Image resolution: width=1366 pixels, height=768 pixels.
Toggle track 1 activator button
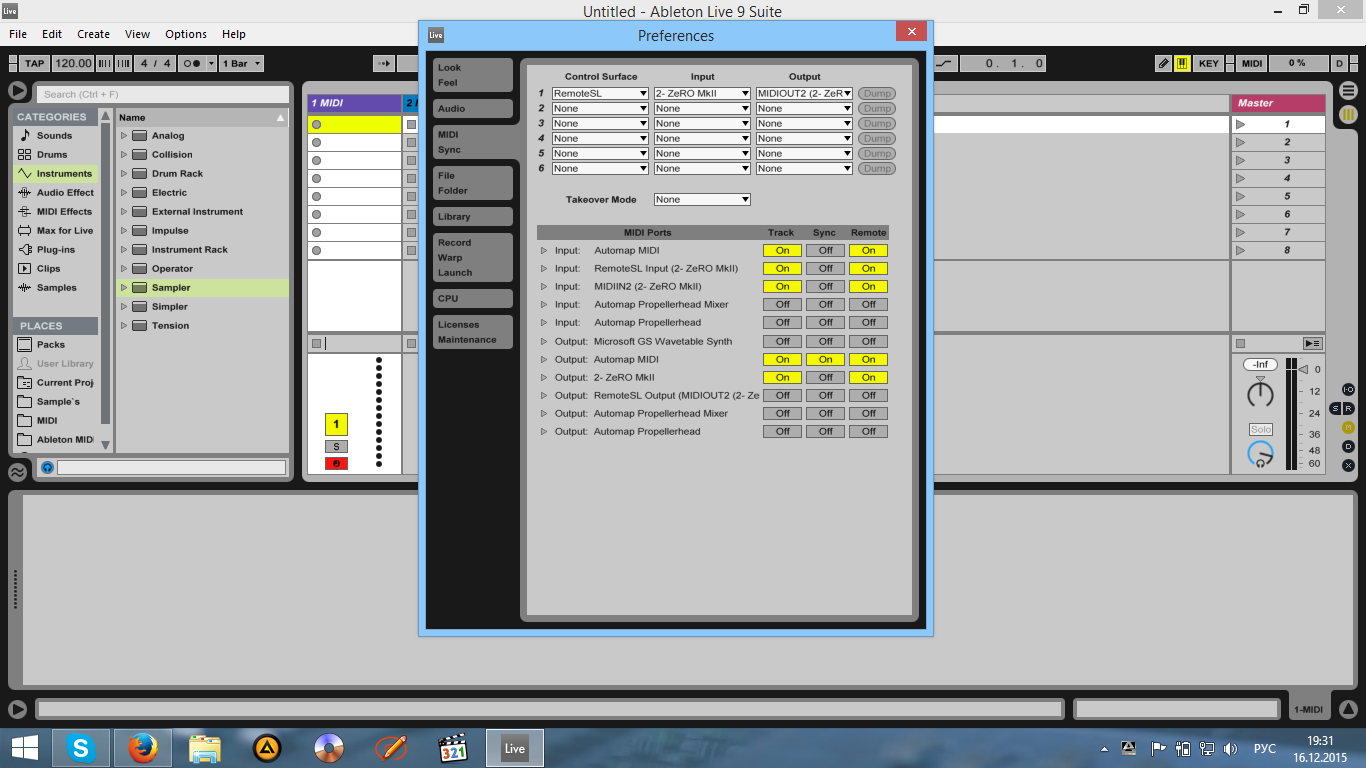336,425
